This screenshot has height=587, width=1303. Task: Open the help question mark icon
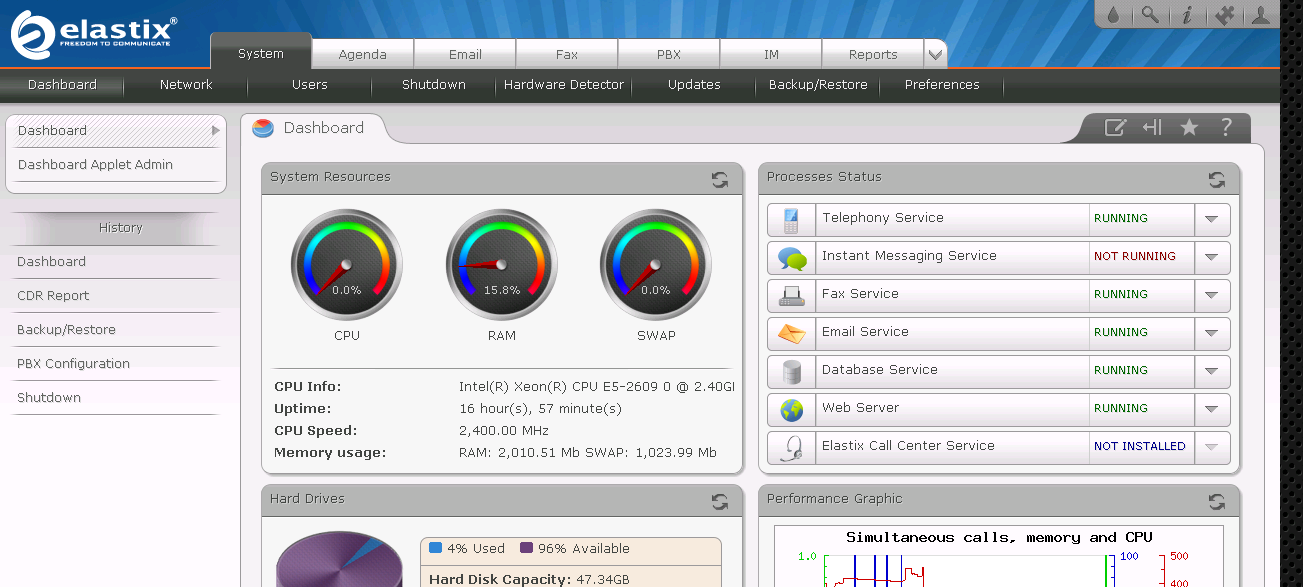click(1226, 127)
